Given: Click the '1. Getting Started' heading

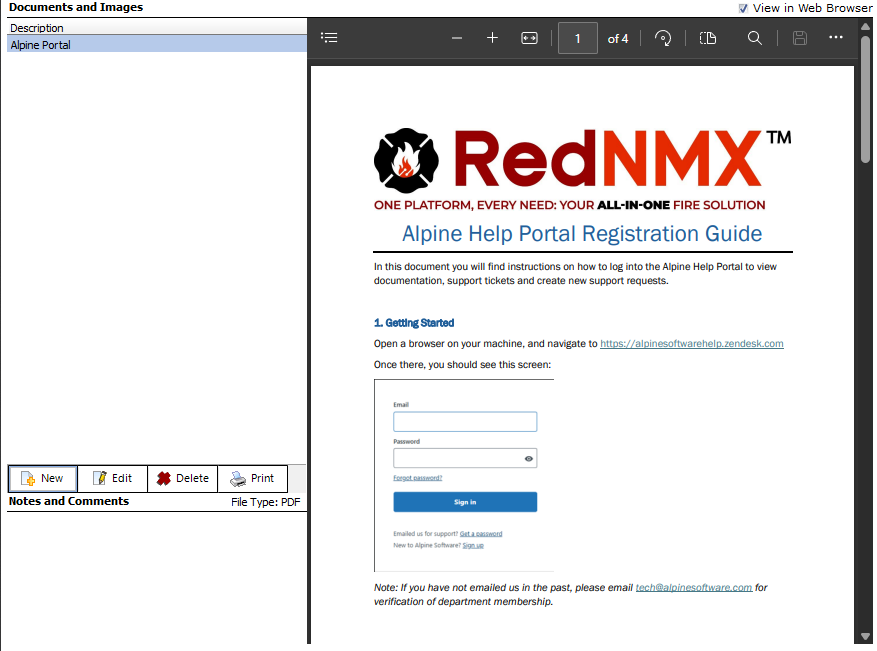Looking at the screenshot, I should pyautogui.click(x=414, y=323).
